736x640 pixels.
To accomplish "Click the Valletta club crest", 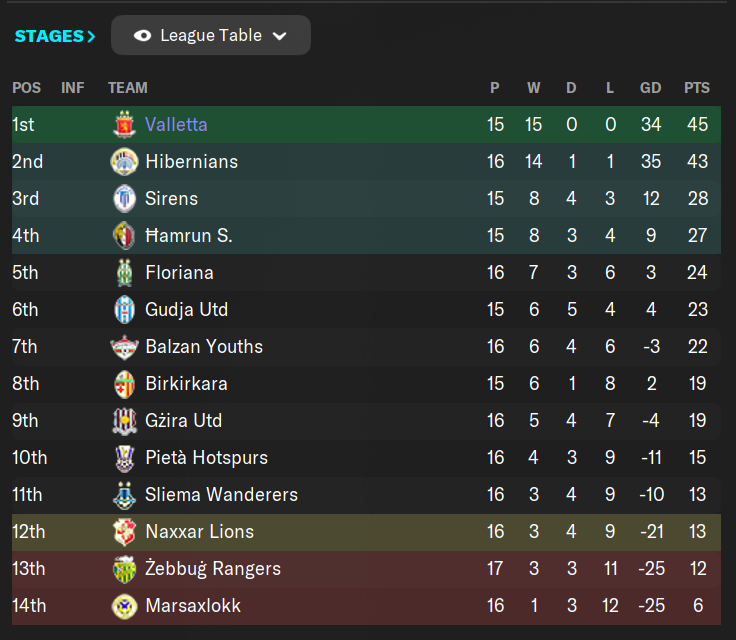I will [x=124, y=124].
